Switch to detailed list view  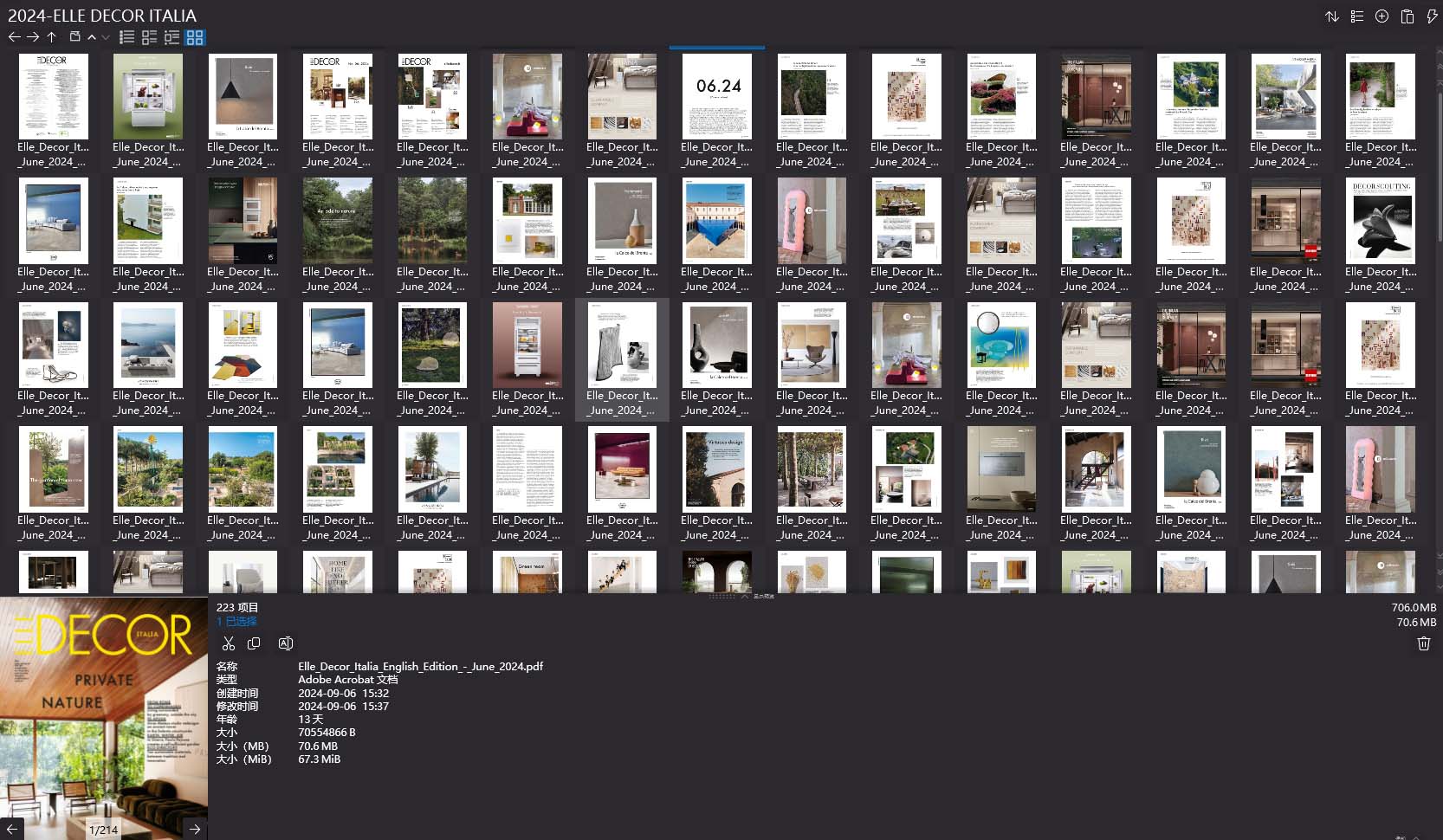point(171,37)
